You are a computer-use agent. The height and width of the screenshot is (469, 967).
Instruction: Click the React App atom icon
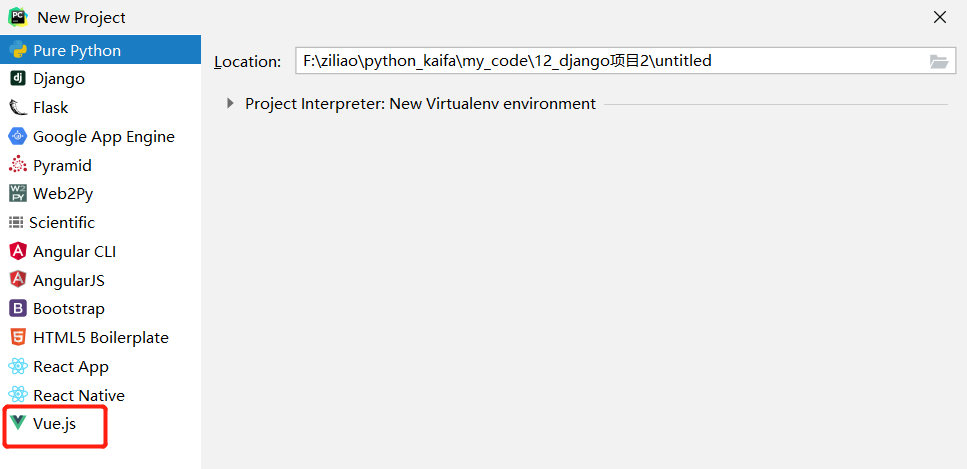click(18, 367)
